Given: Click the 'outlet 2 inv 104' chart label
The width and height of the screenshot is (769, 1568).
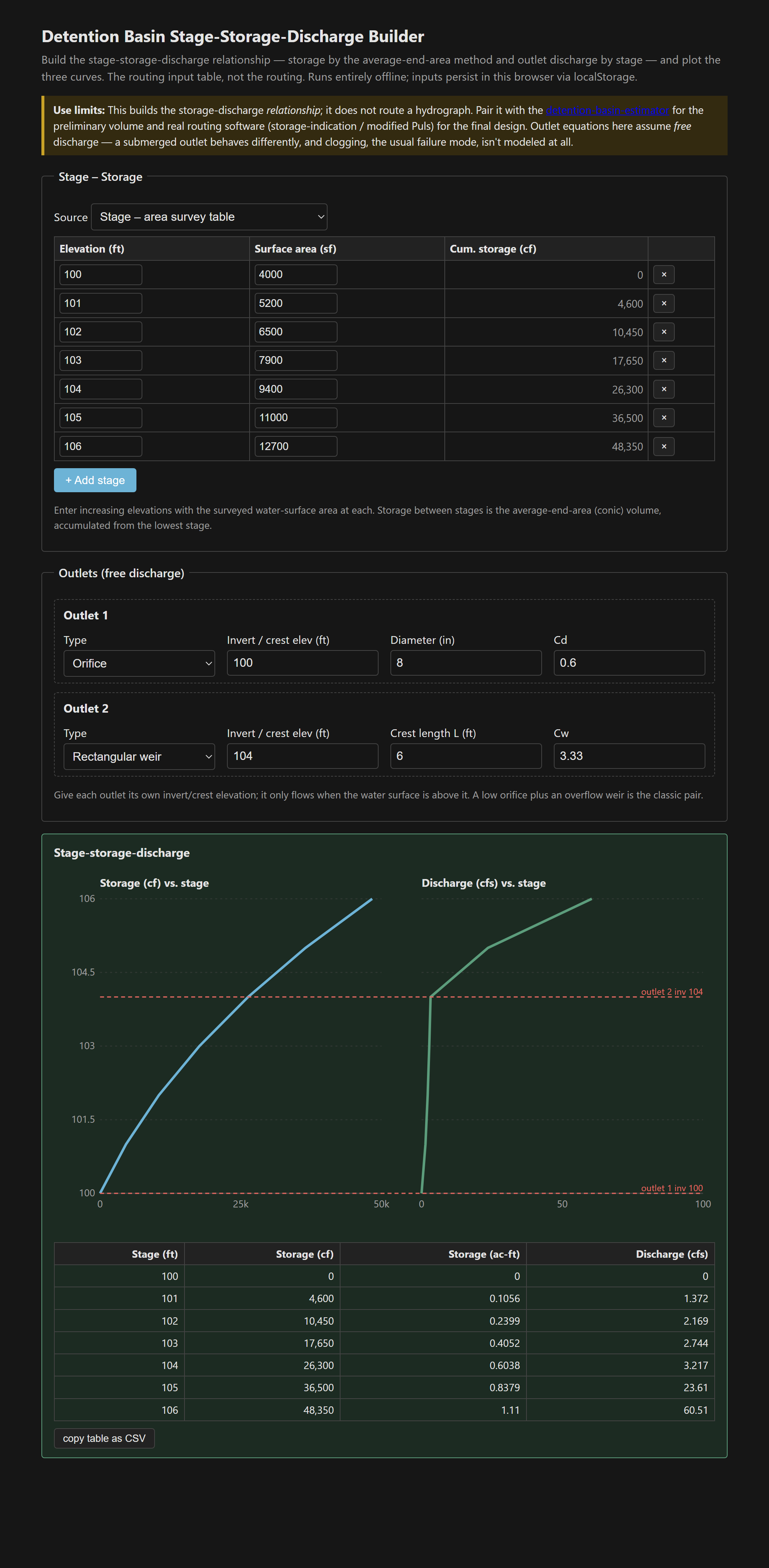Looking at the screenshot, I should click(672, 991).
